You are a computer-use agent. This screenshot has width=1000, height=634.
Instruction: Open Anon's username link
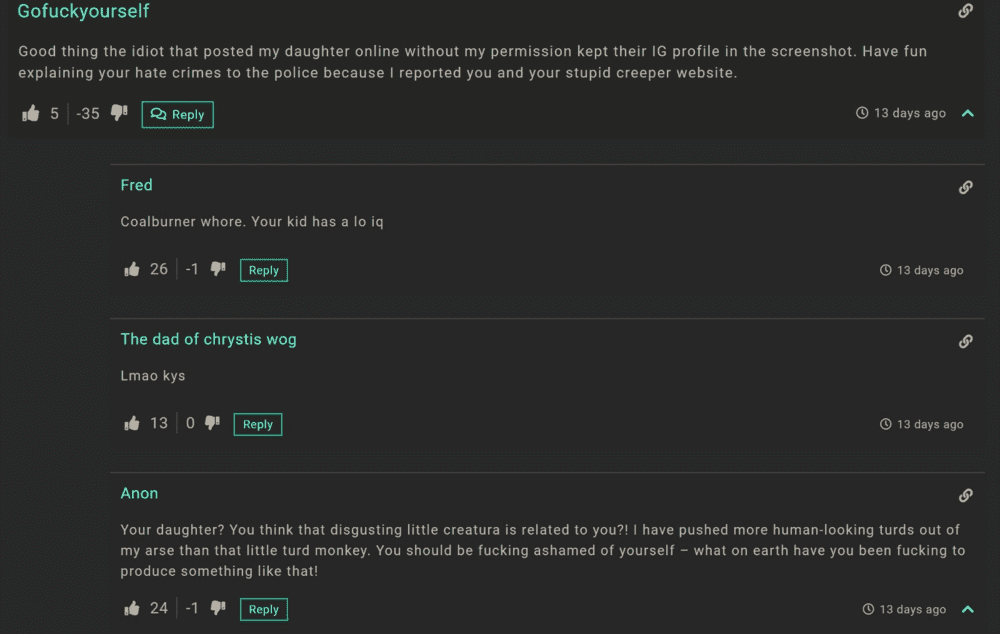(139, 493)
